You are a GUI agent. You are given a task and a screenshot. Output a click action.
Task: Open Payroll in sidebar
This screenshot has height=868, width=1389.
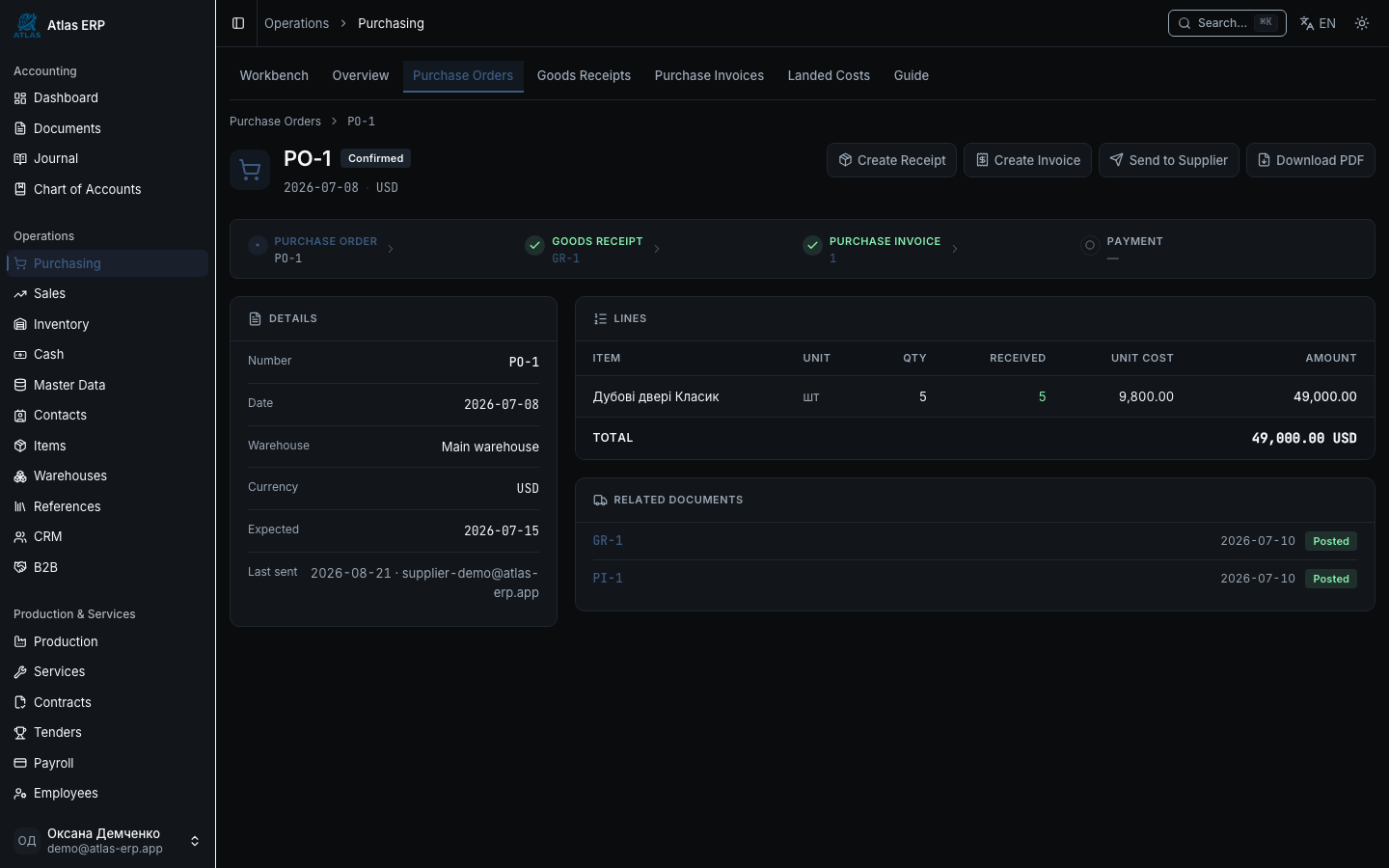(x=107, y=763)
